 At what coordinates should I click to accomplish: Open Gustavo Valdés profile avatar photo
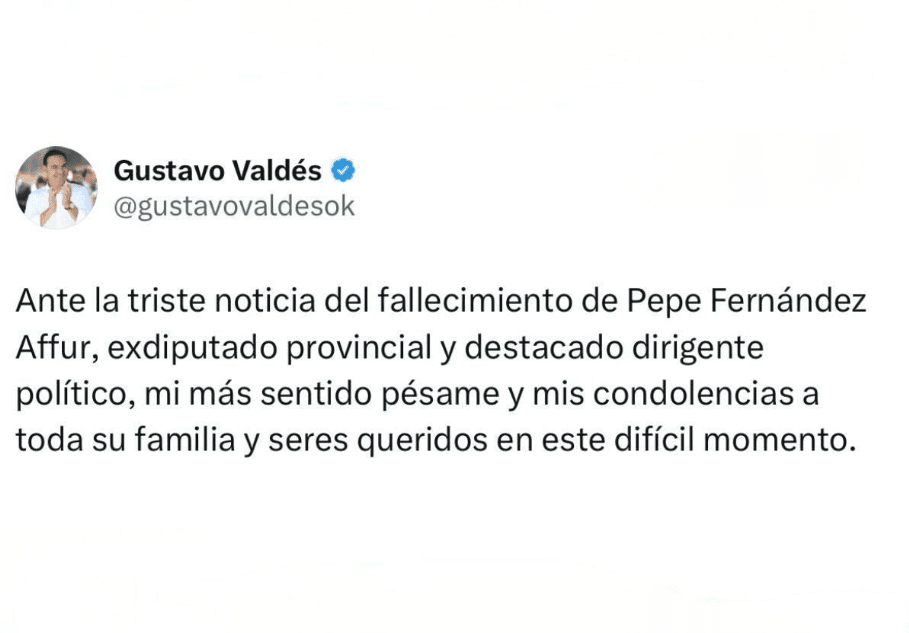pyautogui.click(x=56, y=187)
